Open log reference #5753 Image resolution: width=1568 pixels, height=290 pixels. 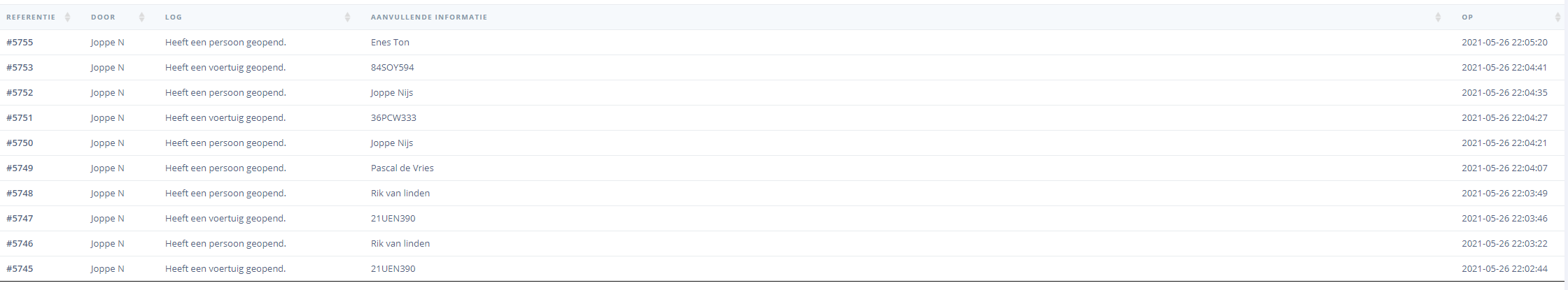pyautogui.click(x=20, y=68)
